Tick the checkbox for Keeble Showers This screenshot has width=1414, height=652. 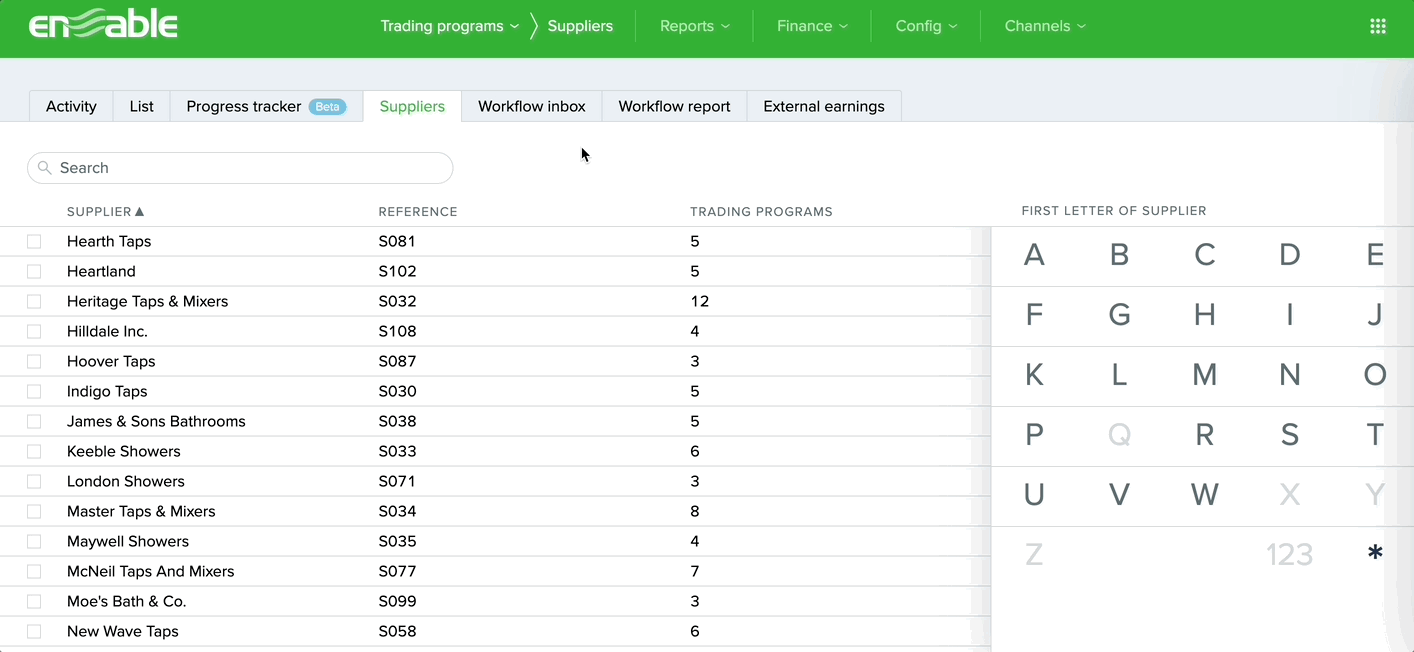(34, 451)
